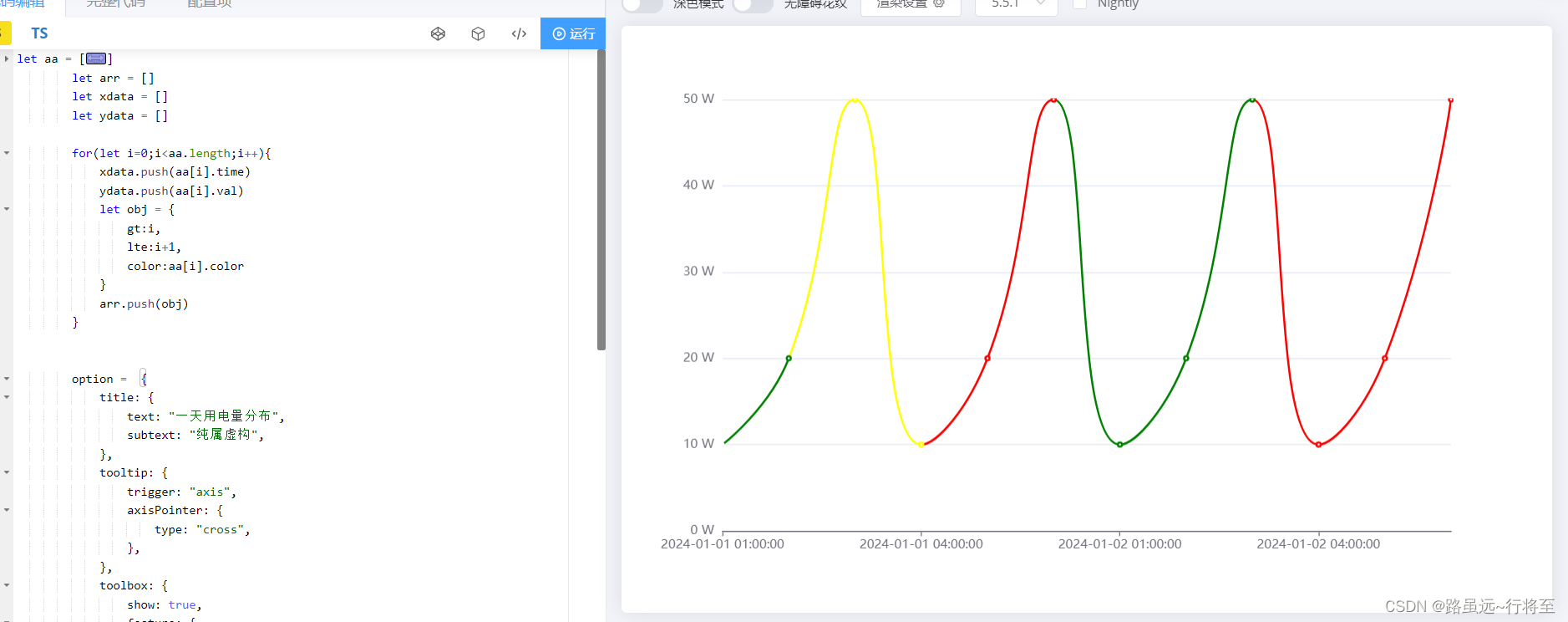Switch editor language to JS yellow toggle
1568x622 pixels.
[5, 33]
